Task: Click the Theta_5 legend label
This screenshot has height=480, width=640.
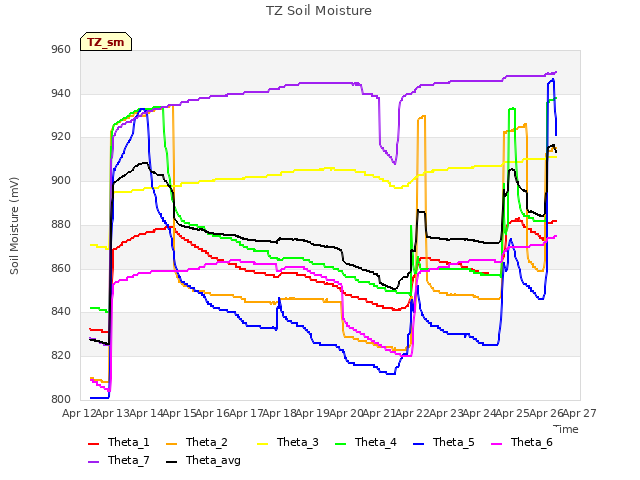Action: tap(453, 442)
